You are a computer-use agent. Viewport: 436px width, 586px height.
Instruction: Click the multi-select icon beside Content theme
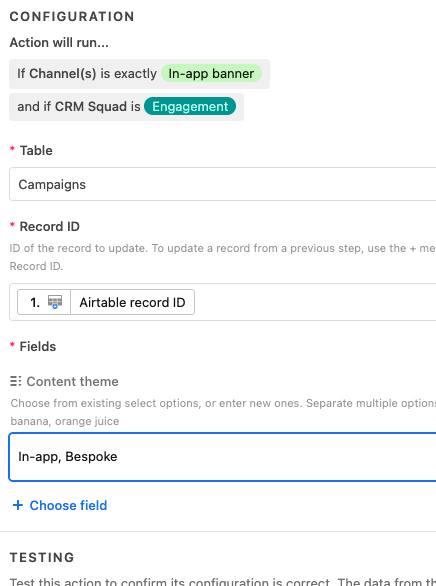click(x=16, y=381)
